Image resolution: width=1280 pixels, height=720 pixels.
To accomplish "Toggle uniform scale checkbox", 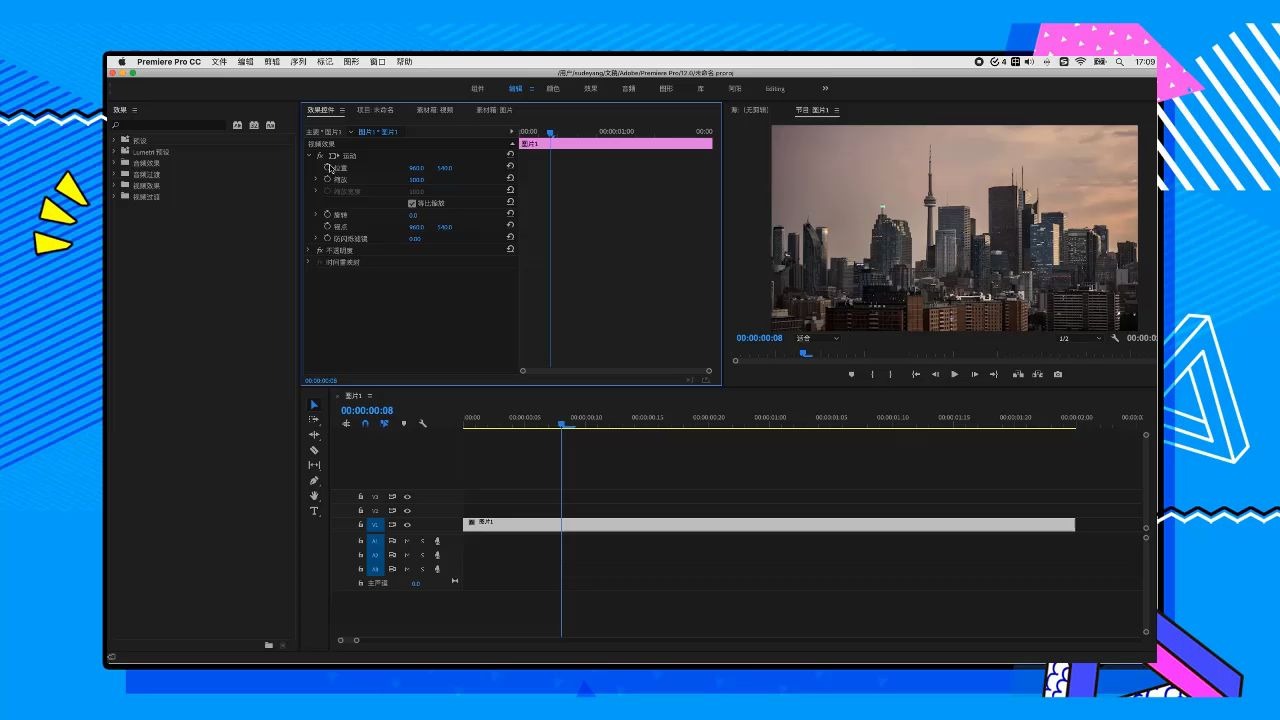I will click(x=412, y=203).
